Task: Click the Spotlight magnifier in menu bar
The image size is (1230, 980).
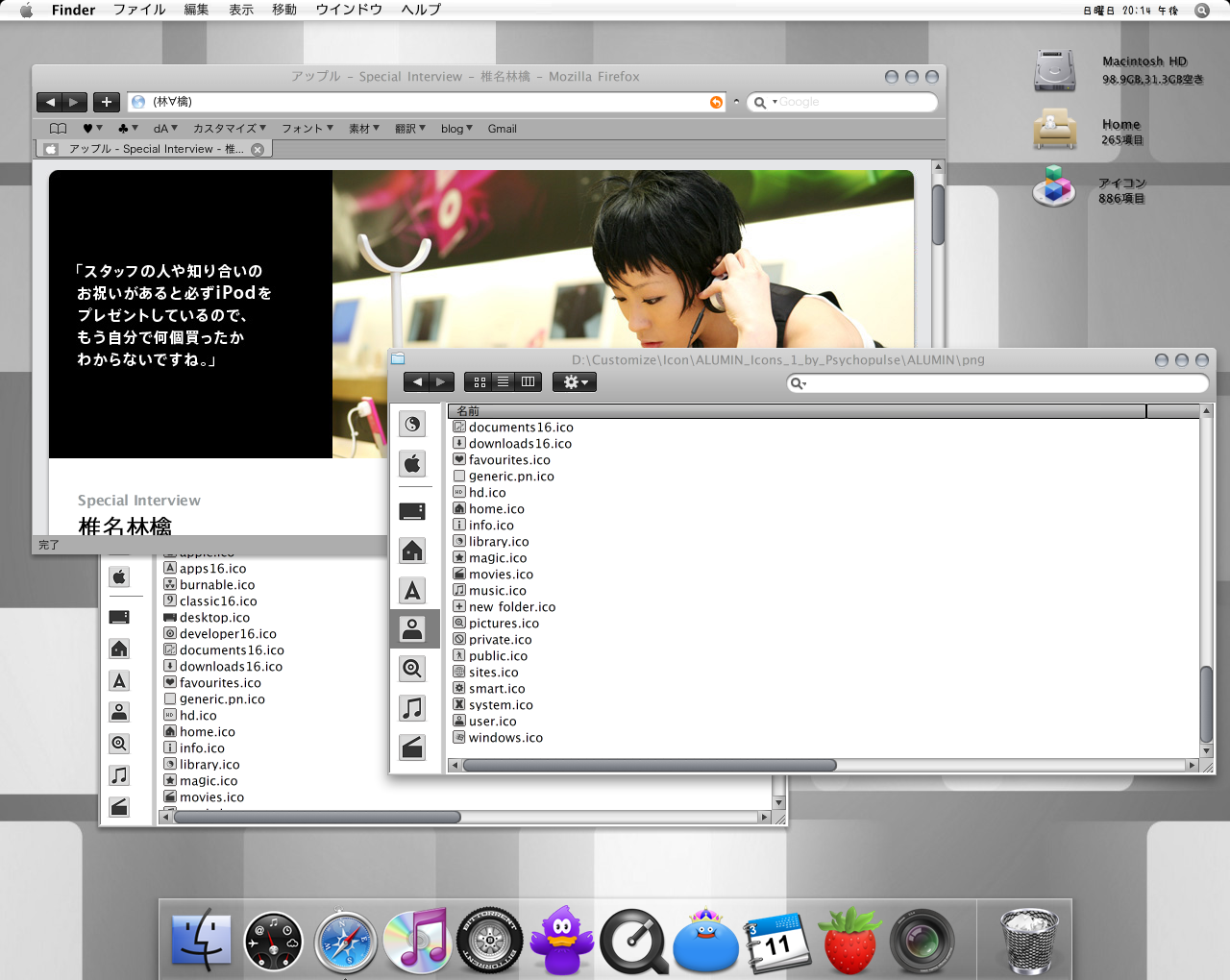Action: [x=1202, y=11]
